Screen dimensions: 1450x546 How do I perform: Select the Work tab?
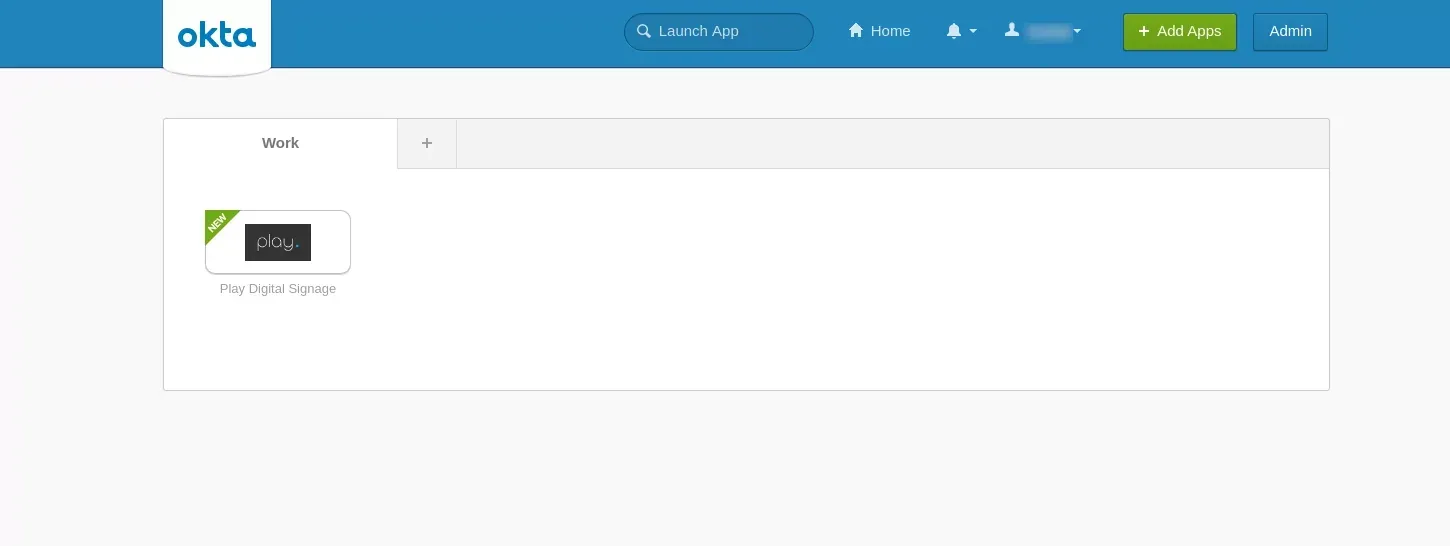pos(280,143)
